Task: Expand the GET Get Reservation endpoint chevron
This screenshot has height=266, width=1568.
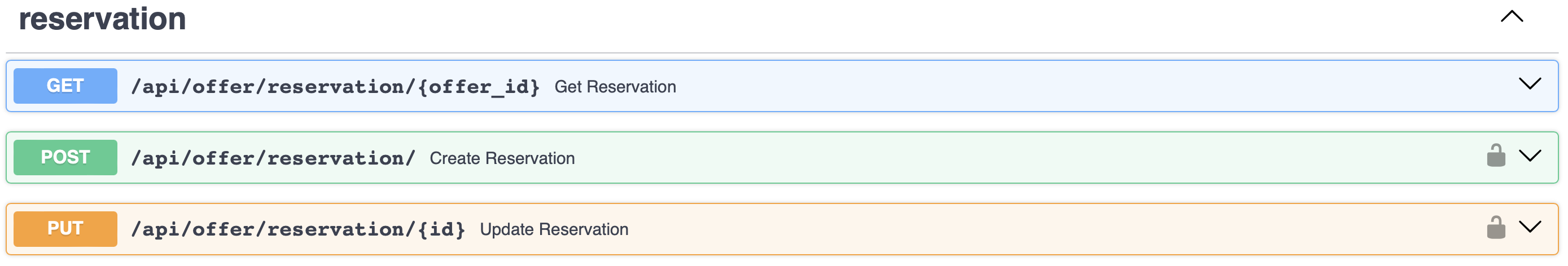Action: (1529, 84)
